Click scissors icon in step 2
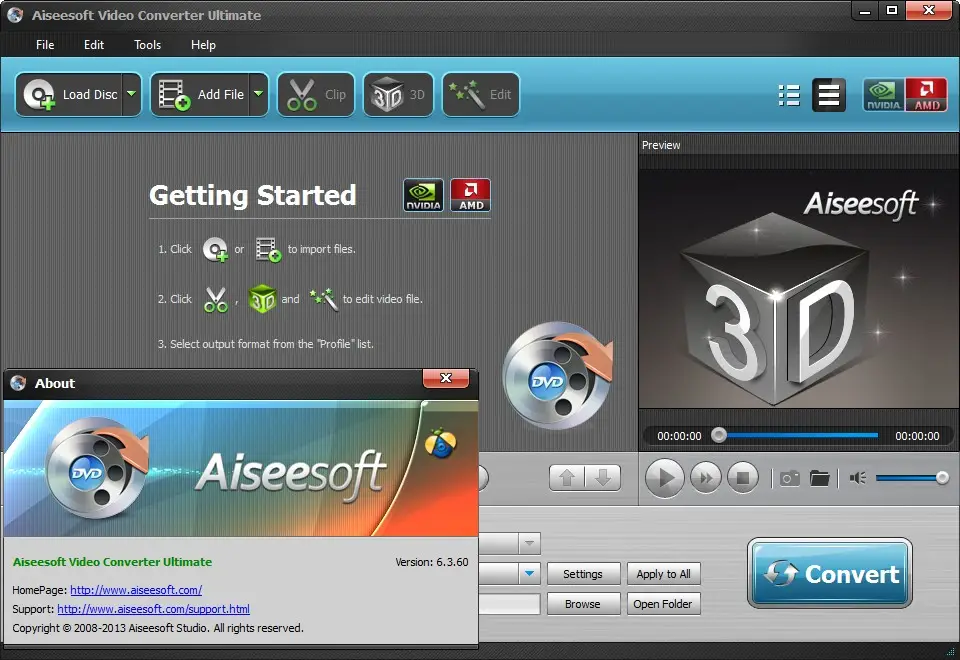 (216, 299)
